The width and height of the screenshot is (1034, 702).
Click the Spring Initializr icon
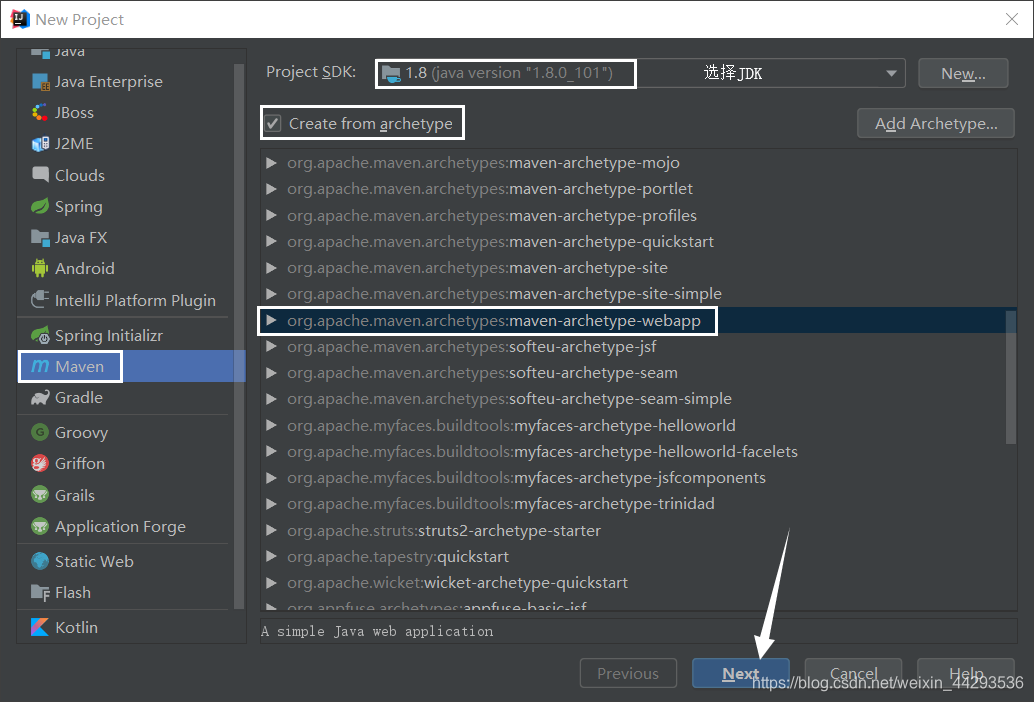40,335
